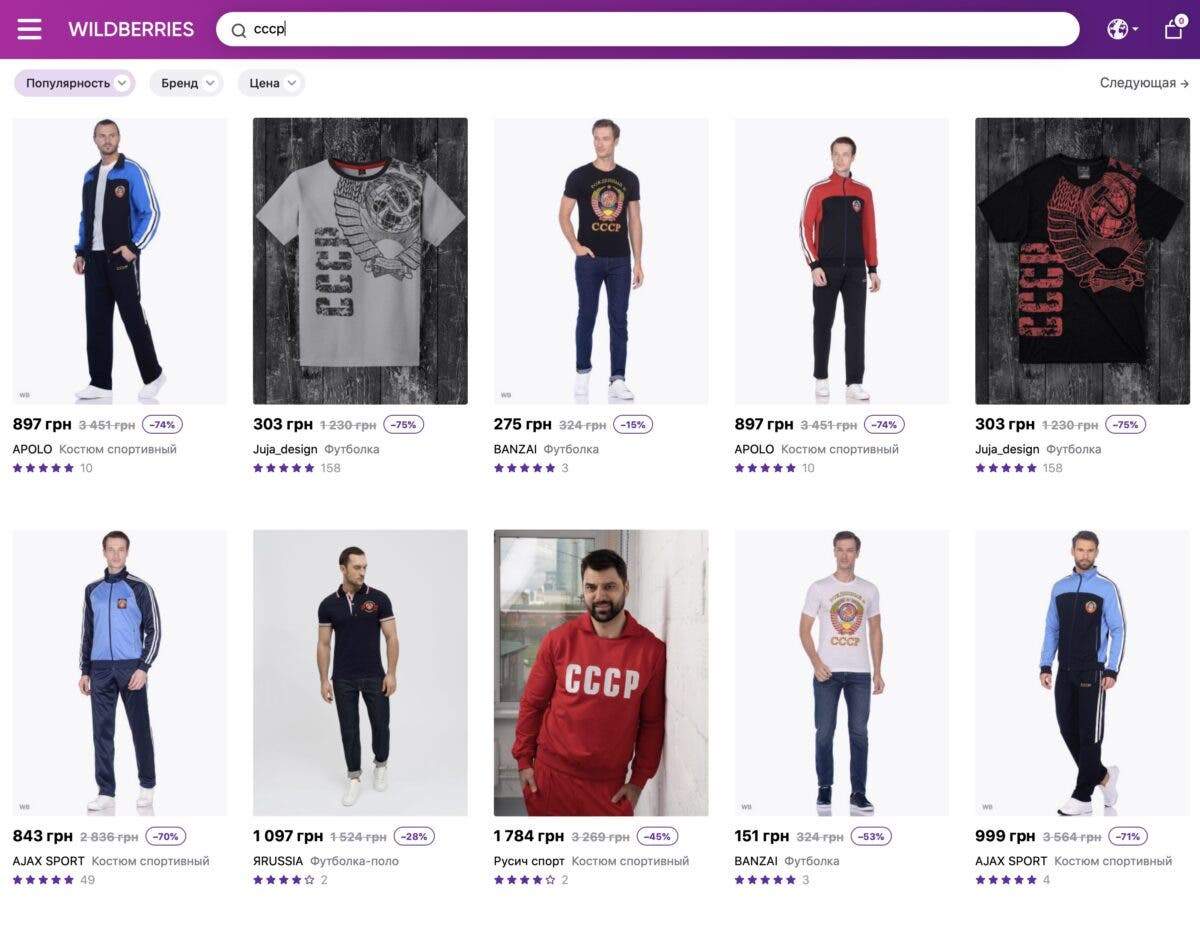Open the hamburger main menu

pos(30,29)
